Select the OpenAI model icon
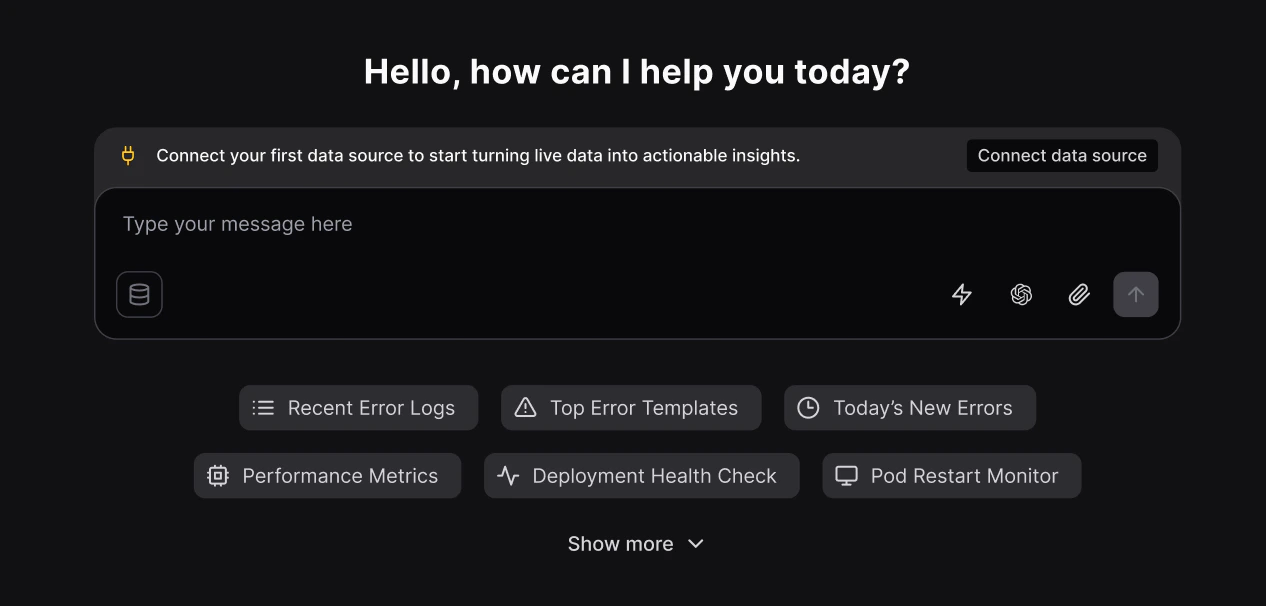The width and height of the screenshot is (1266, 606). (1020, 294)
